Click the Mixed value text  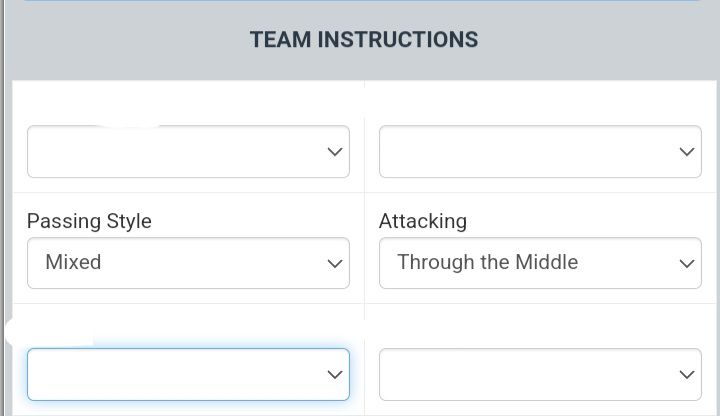pos(73,263)
